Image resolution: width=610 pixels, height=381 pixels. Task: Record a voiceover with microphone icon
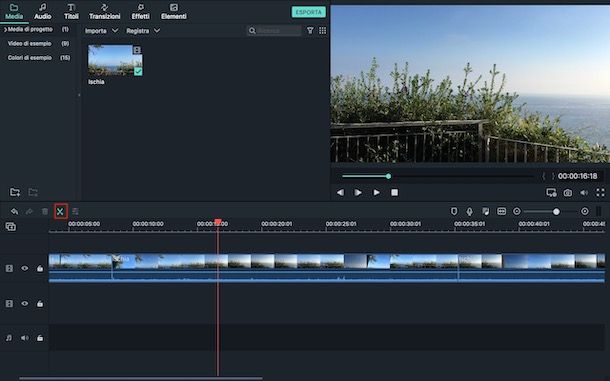(470, 211)
